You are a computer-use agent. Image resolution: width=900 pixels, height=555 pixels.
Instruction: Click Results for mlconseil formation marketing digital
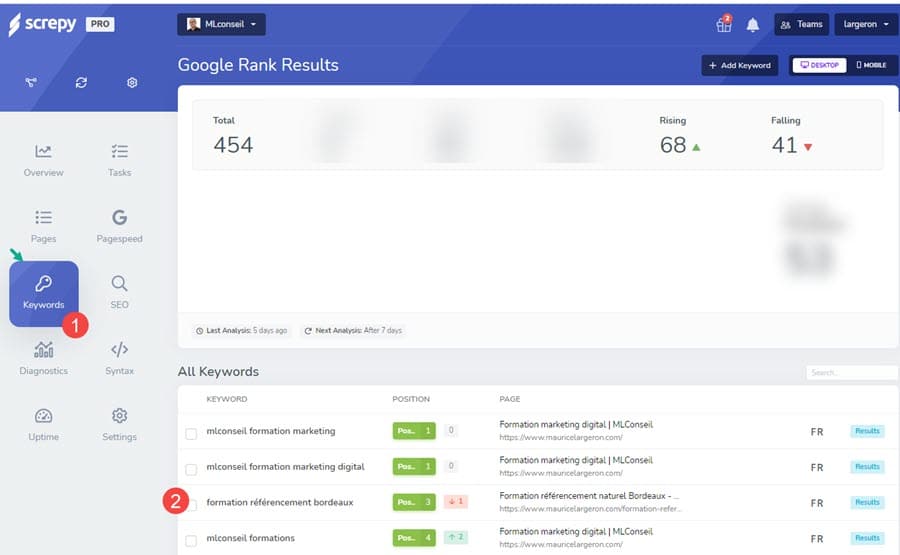(x=867, y=467)
